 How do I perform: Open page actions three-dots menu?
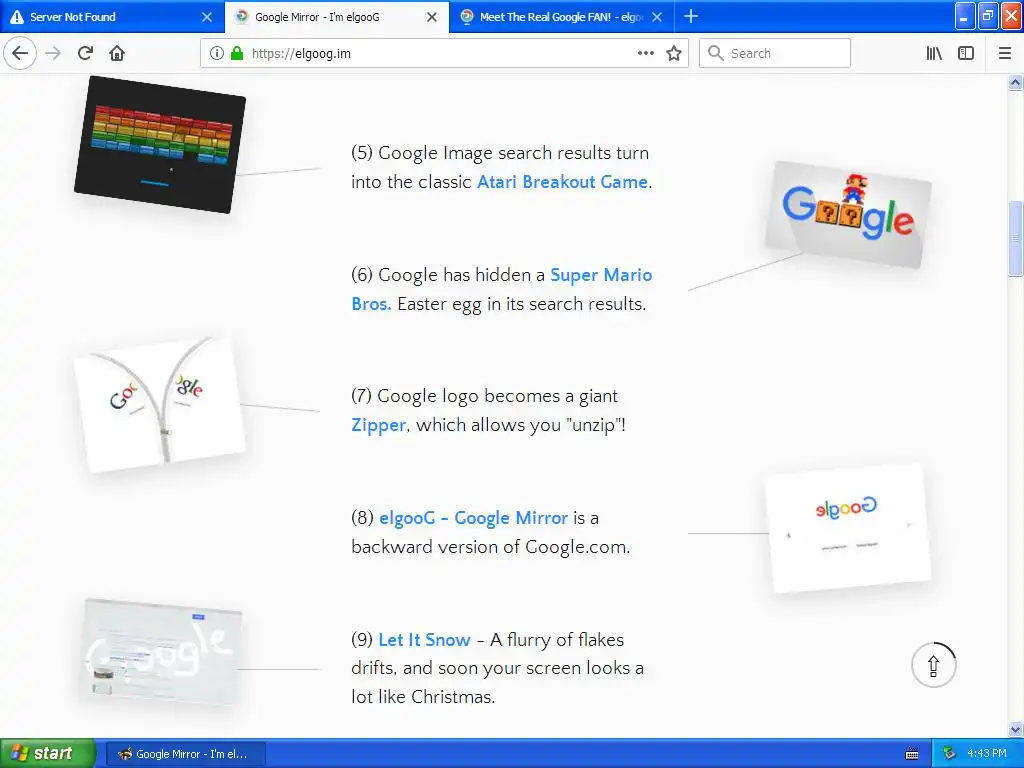coord(645,53)
